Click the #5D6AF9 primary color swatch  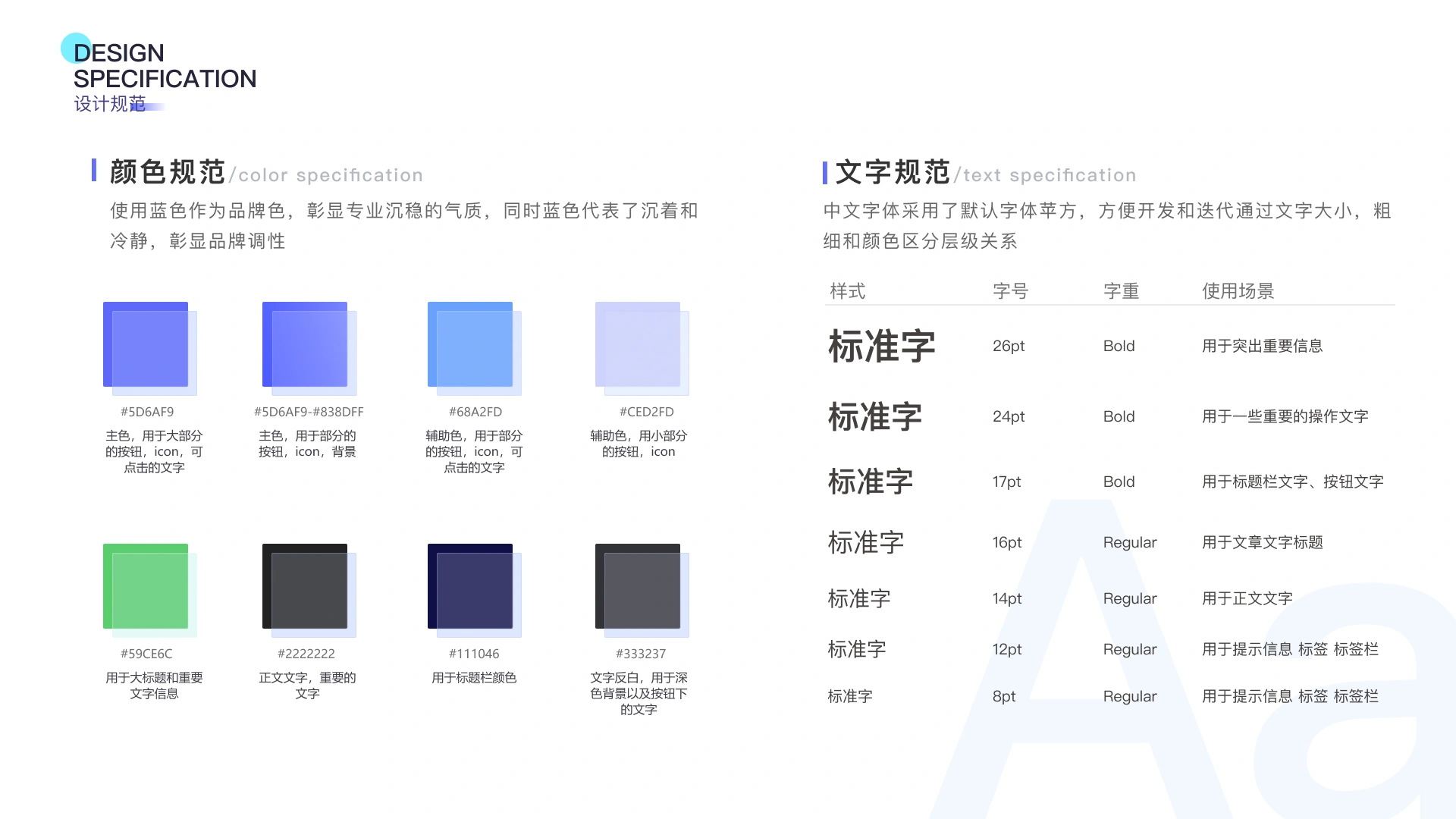149,348
